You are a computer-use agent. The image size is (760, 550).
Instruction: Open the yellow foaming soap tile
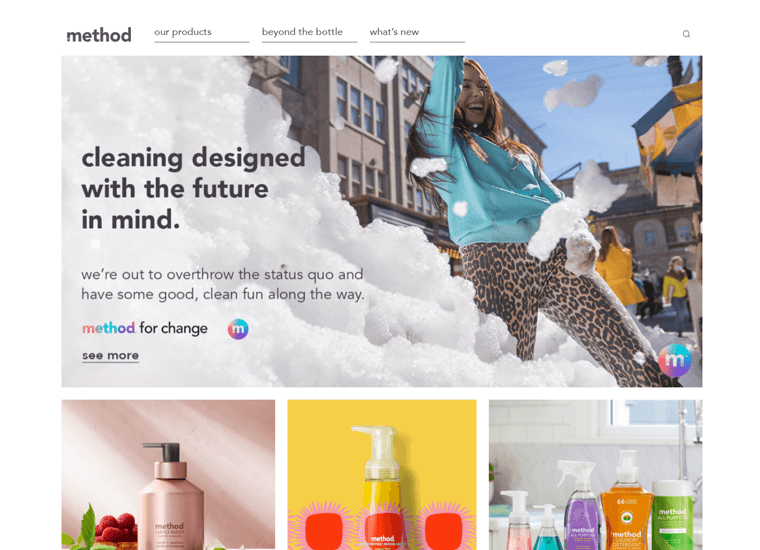382,475
